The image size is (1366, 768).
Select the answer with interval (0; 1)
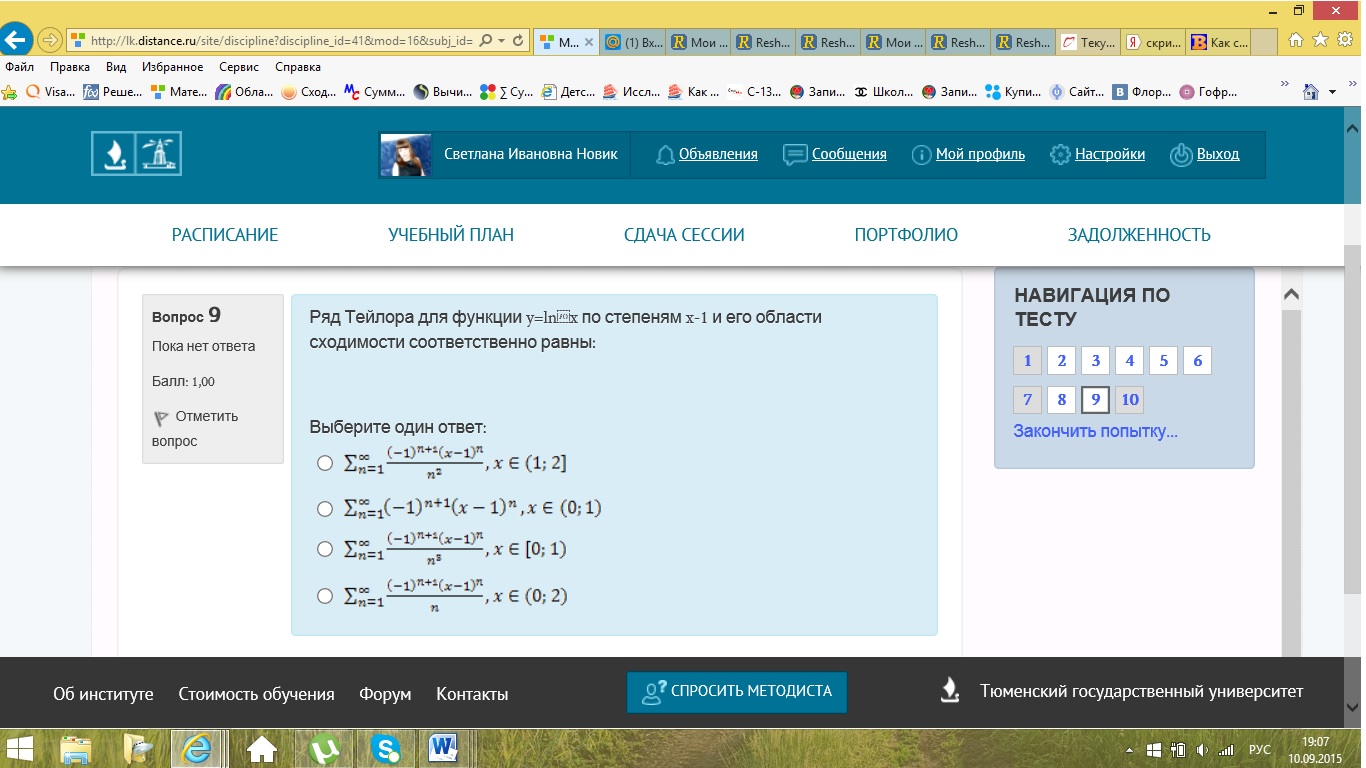(324, 509)
